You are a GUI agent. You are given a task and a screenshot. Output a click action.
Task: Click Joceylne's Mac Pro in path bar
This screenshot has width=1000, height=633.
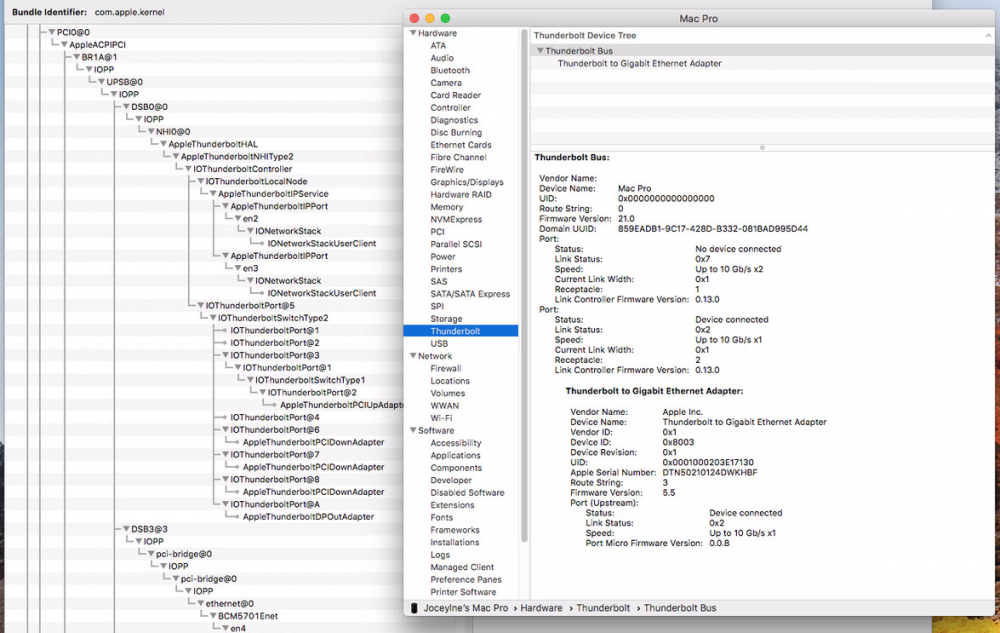[466, 608]
